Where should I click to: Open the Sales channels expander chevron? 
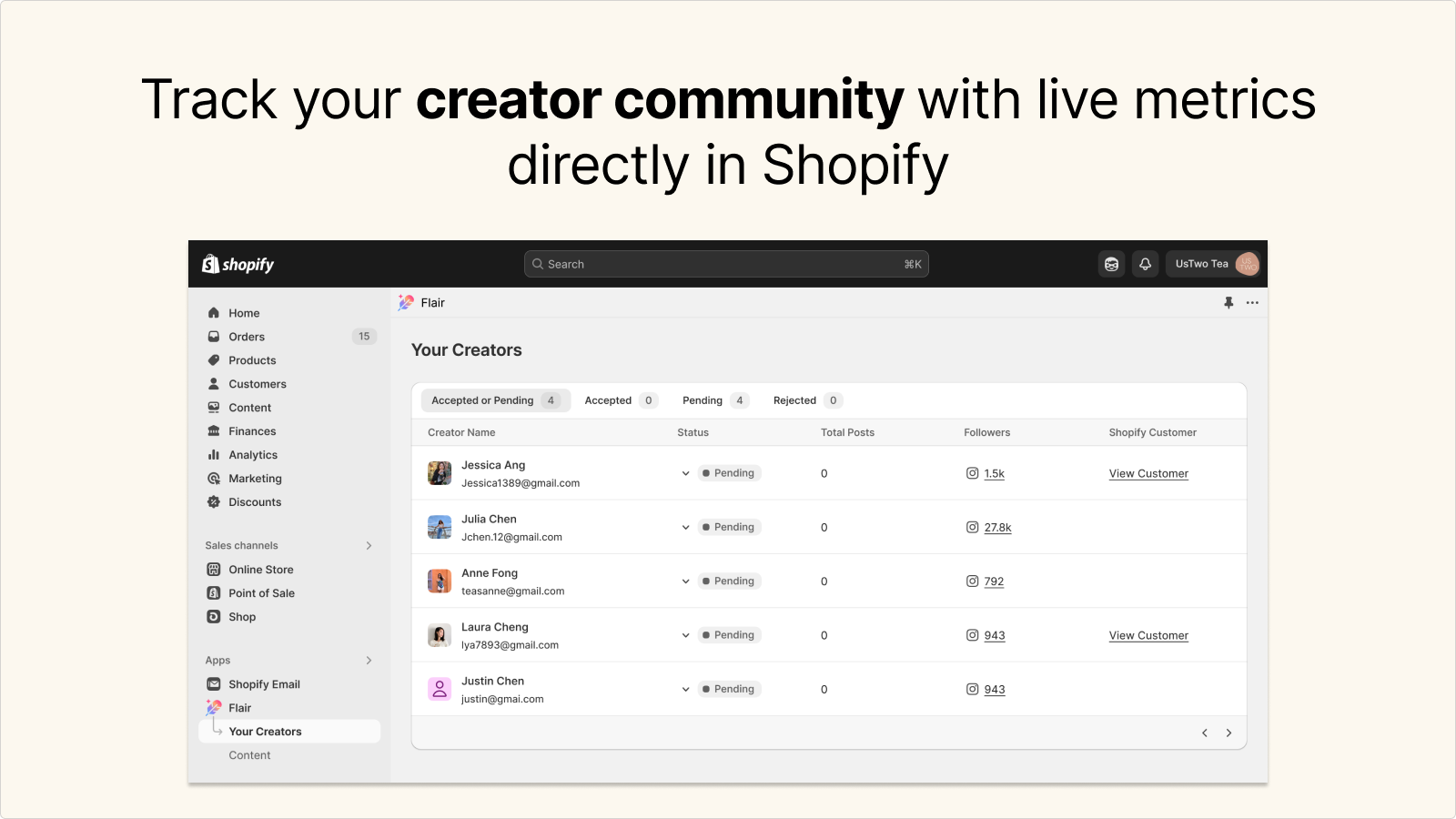(369, 545)
